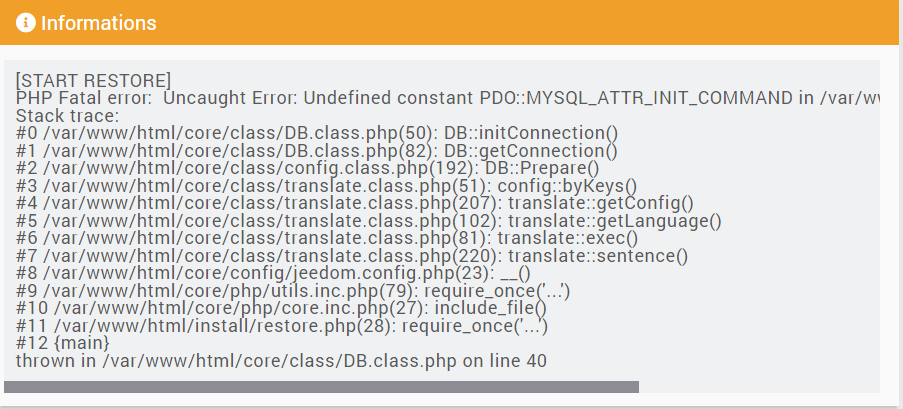The image size is (903, 409).
Task: Click the empty scrollbar track right of the thumb
Action: coord(758,386)
